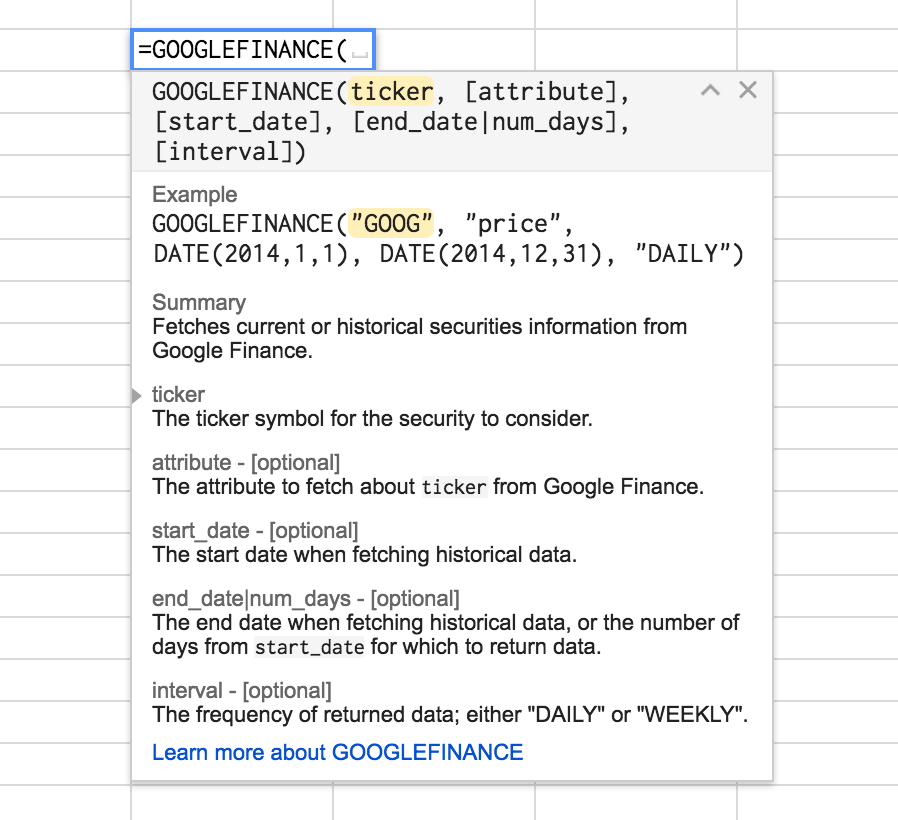Click the Summary heading

click(x=199, y=302)
